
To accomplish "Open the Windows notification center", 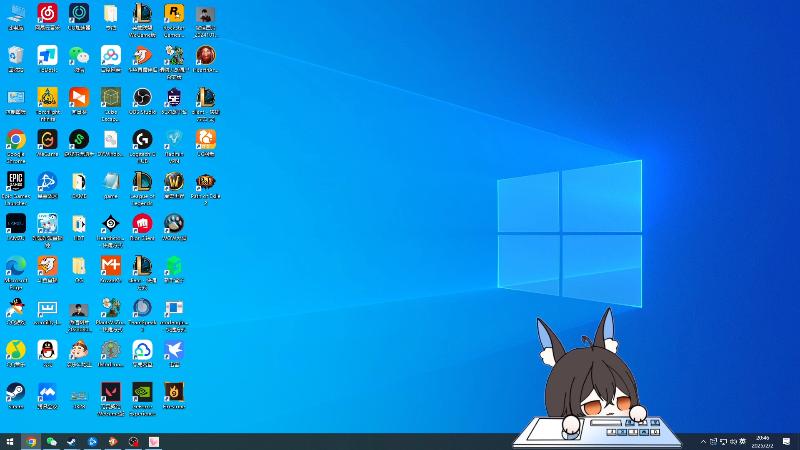I will pyautogui.click(x=786, y=442).
